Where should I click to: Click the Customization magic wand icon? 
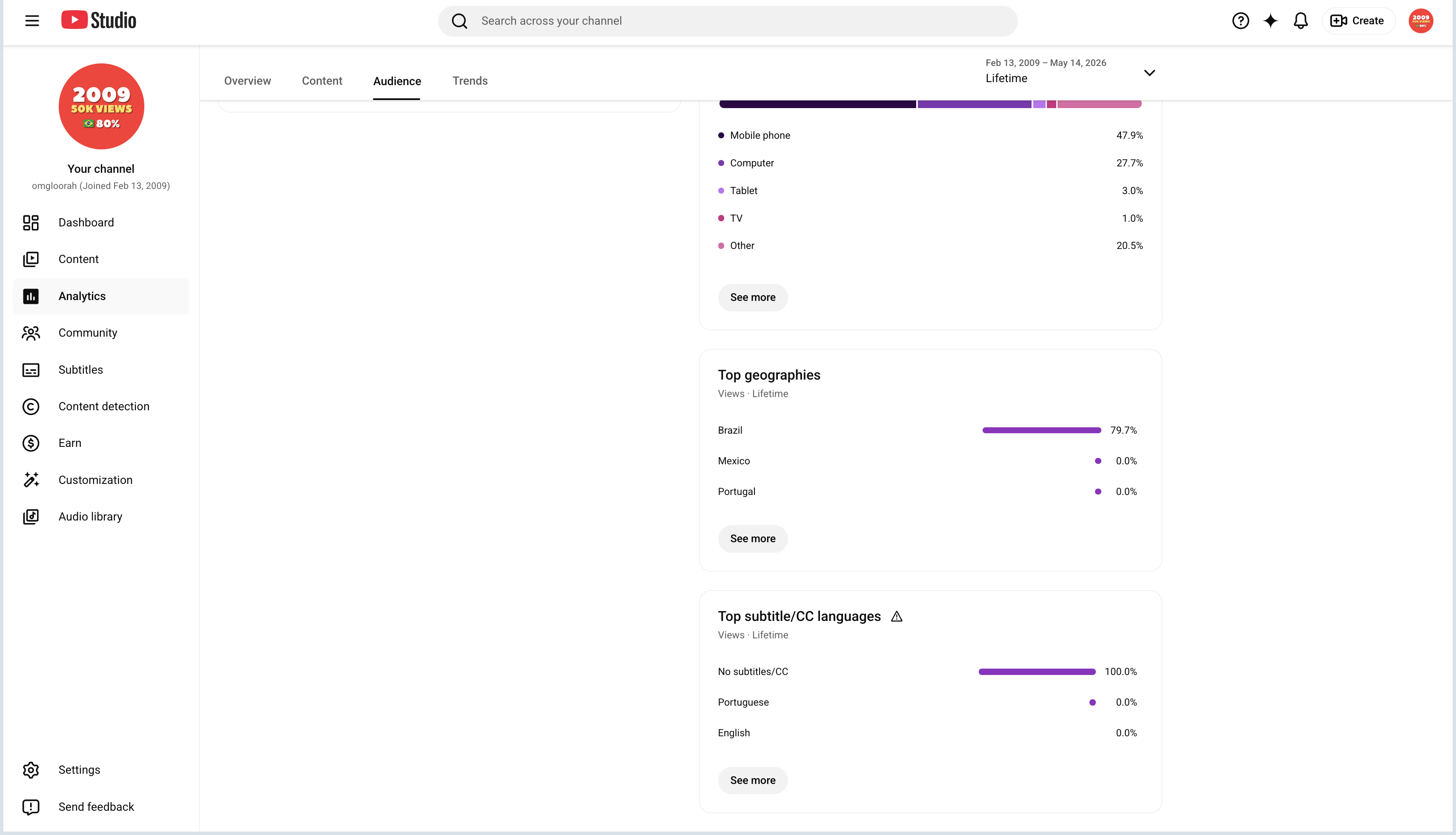[x=31, y=480]
